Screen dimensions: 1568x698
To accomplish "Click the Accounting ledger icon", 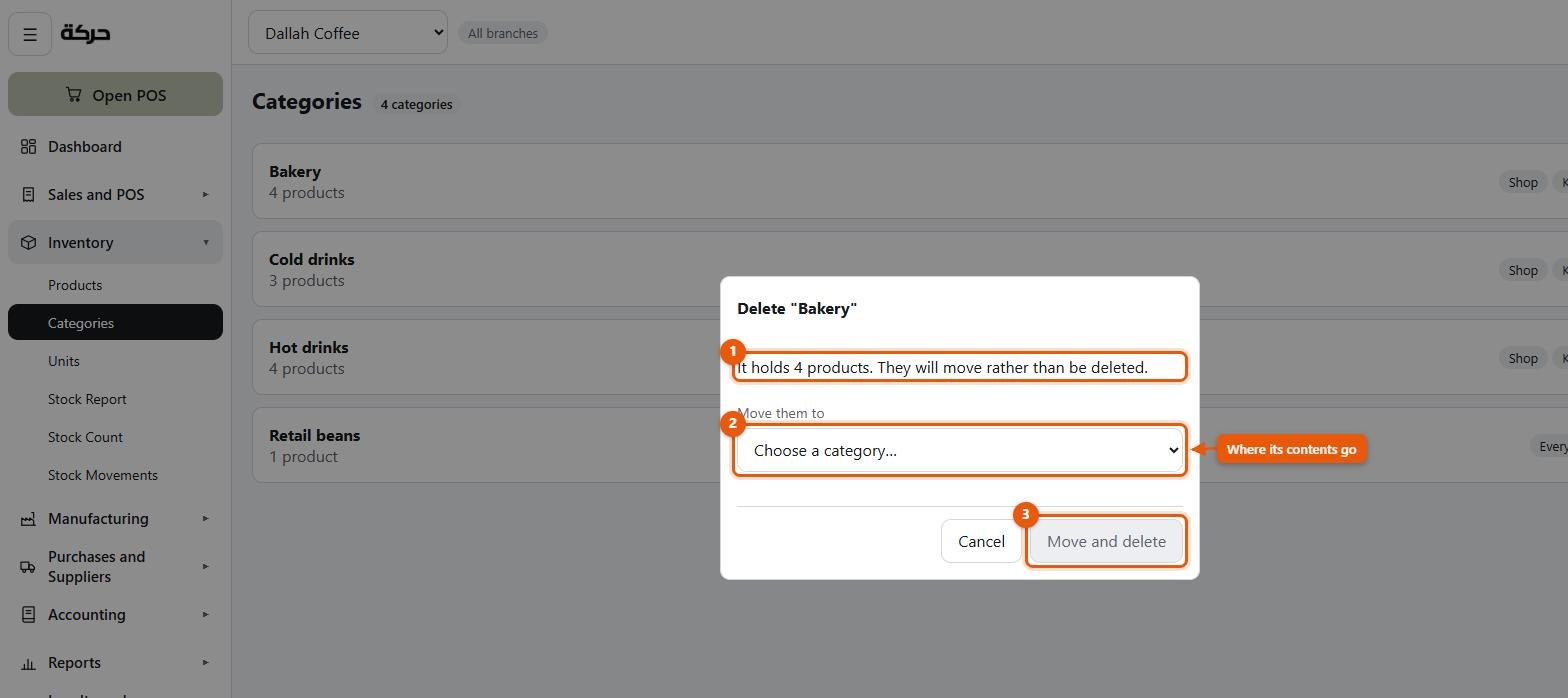I will click(x=28, y=615).
